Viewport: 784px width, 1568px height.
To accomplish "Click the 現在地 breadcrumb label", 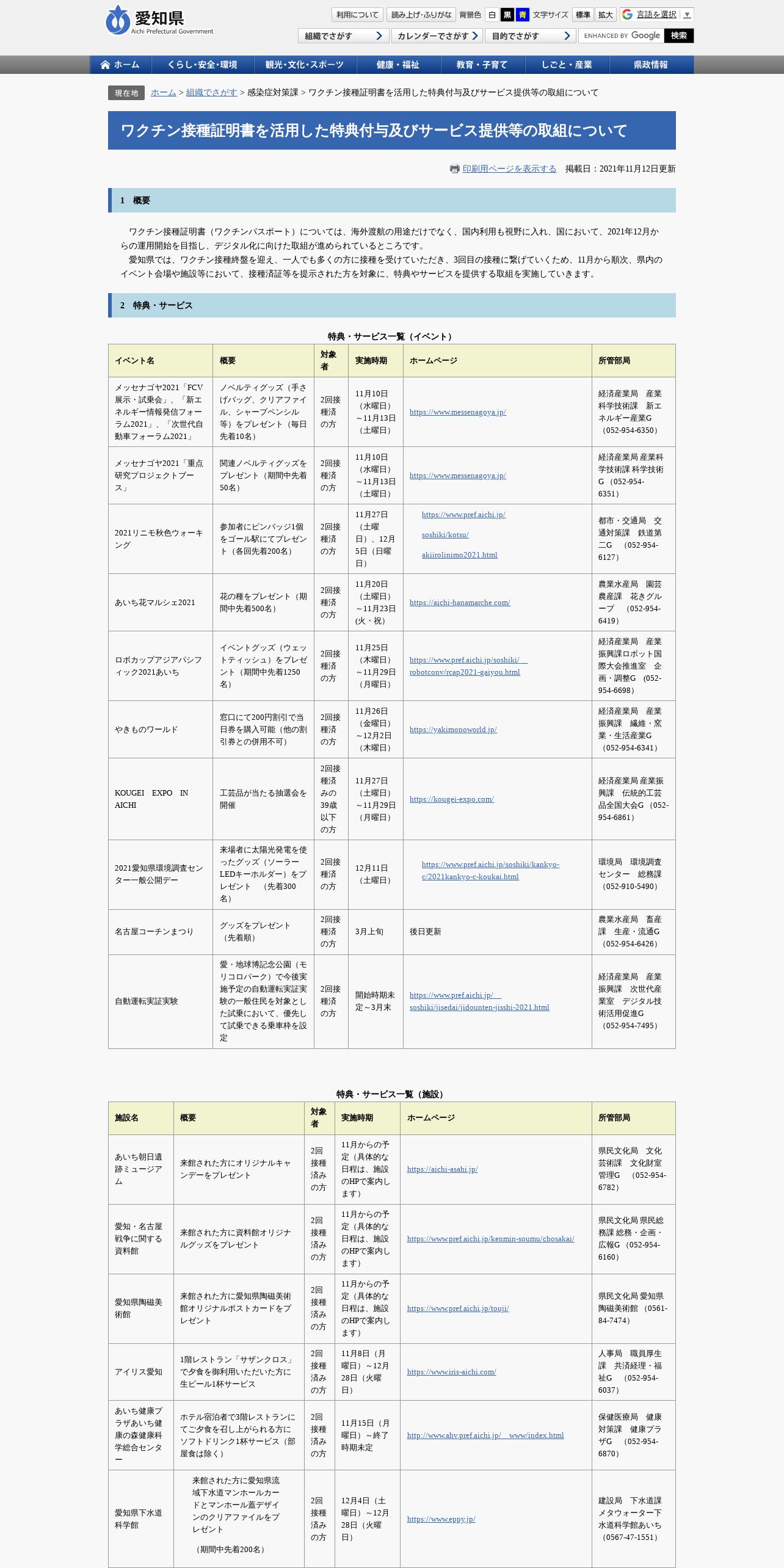I will [126, 93].
